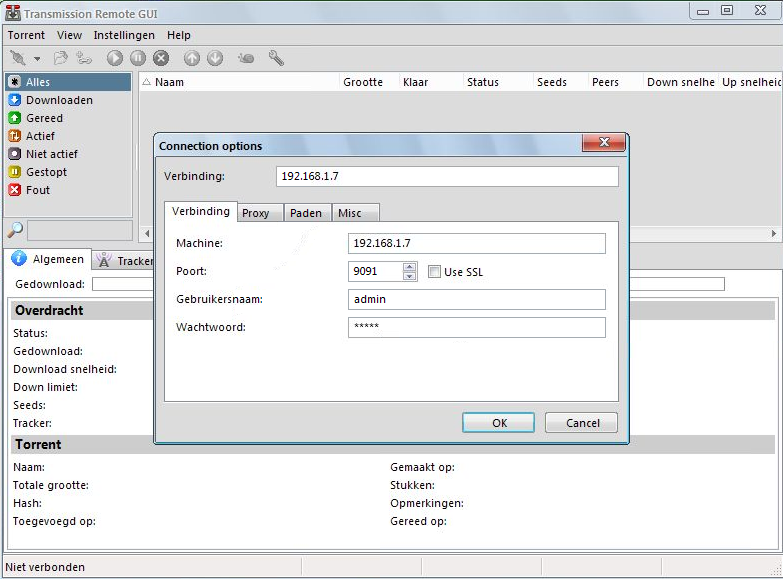Click the magnifying glass search icon
The width and height of the screenshot is (783, 579).
tap(15, 230)
